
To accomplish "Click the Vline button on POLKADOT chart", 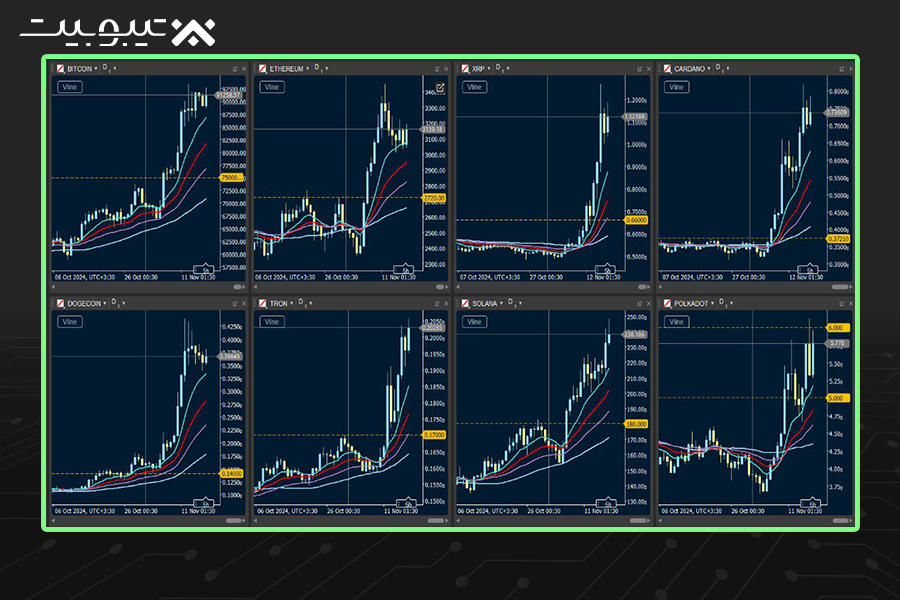I will pyautogui.click(x=676, y=322).
